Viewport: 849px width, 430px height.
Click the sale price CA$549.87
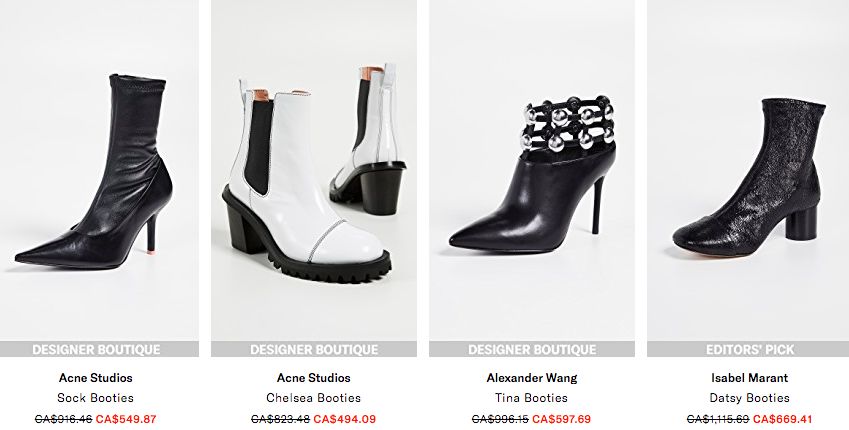tap(126, 419)
